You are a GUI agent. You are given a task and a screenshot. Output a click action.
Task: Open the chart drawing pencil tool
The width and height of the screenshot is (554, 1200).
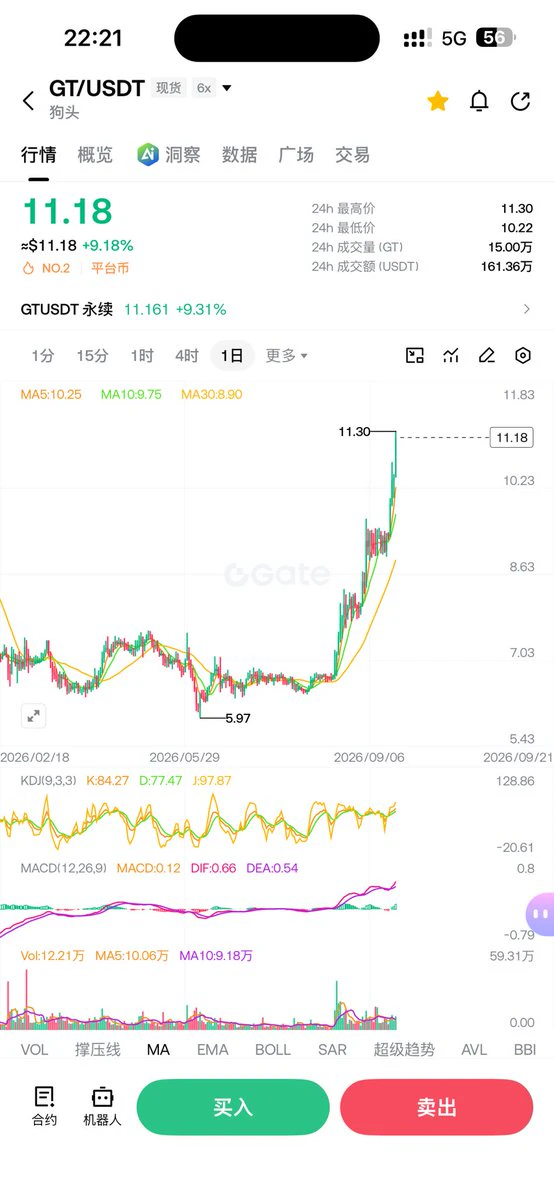pyautogui.click(x=487, y=355)
